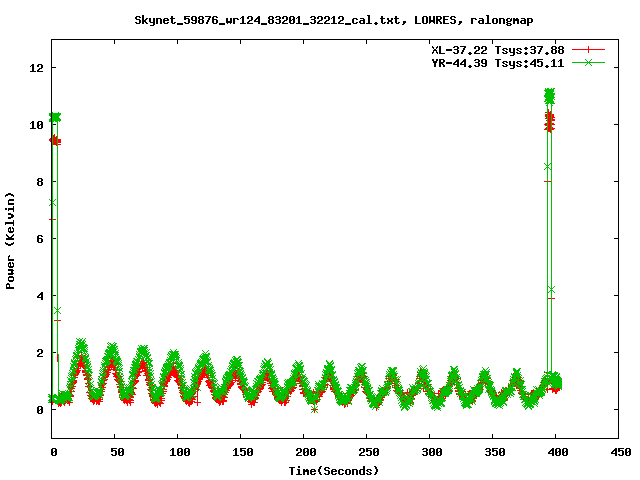Click x-axis tick label 200
Image resolution: width=640 pixels, height=480 pixels.
pyautogui.click(x=306, y=452)
